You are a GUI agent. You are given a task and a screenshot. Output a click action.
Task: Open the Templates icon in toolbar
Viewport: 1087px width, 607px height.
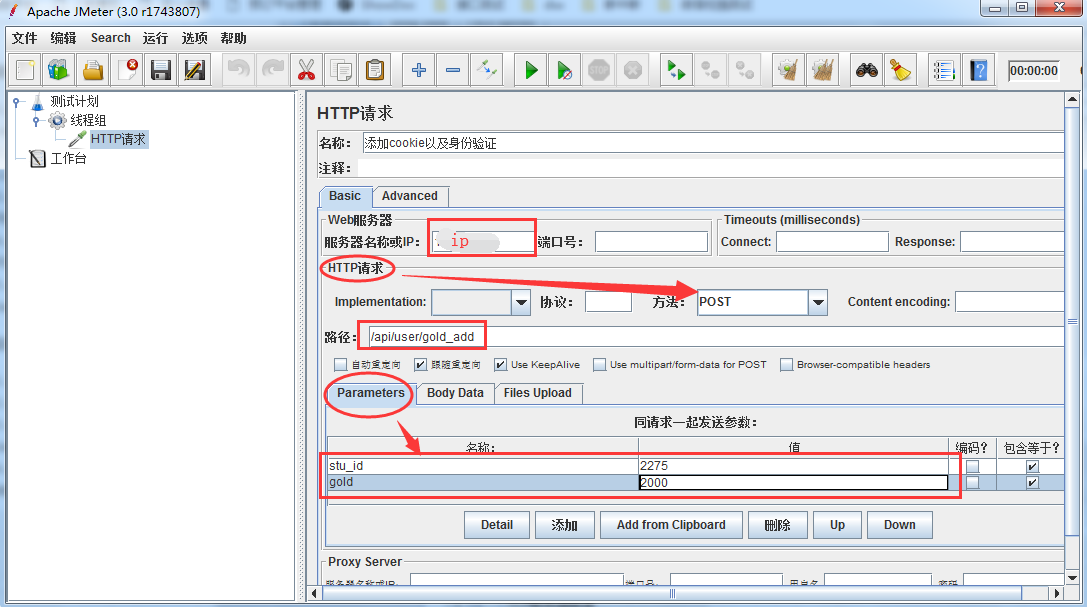click(x=59, y=70)
